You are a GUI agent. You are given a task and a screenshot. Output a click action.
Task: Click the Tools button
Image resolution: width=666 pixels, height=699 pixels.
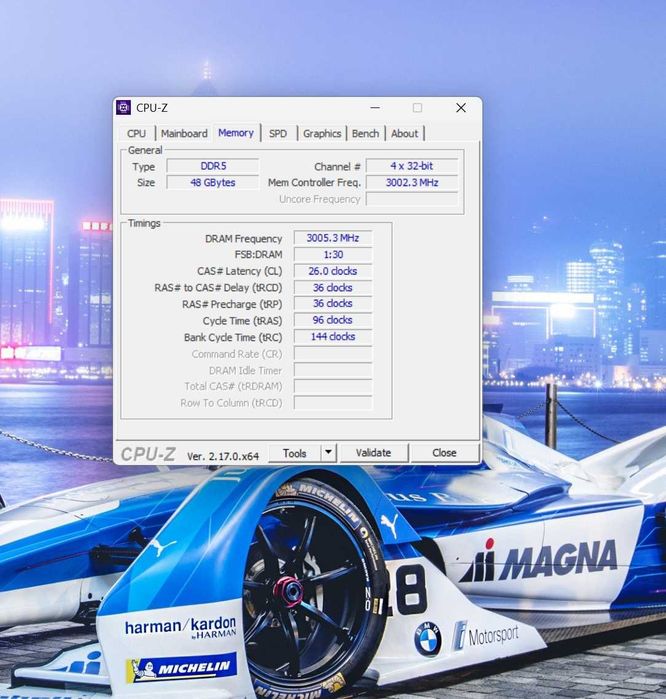(294, 453)
